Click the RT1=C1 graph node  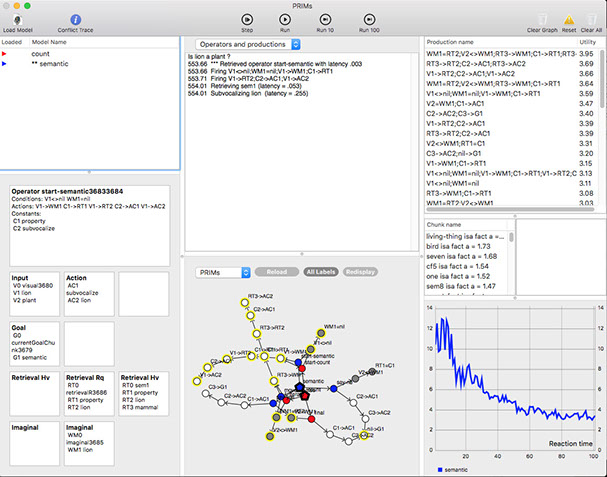click(x=372, y=372)
